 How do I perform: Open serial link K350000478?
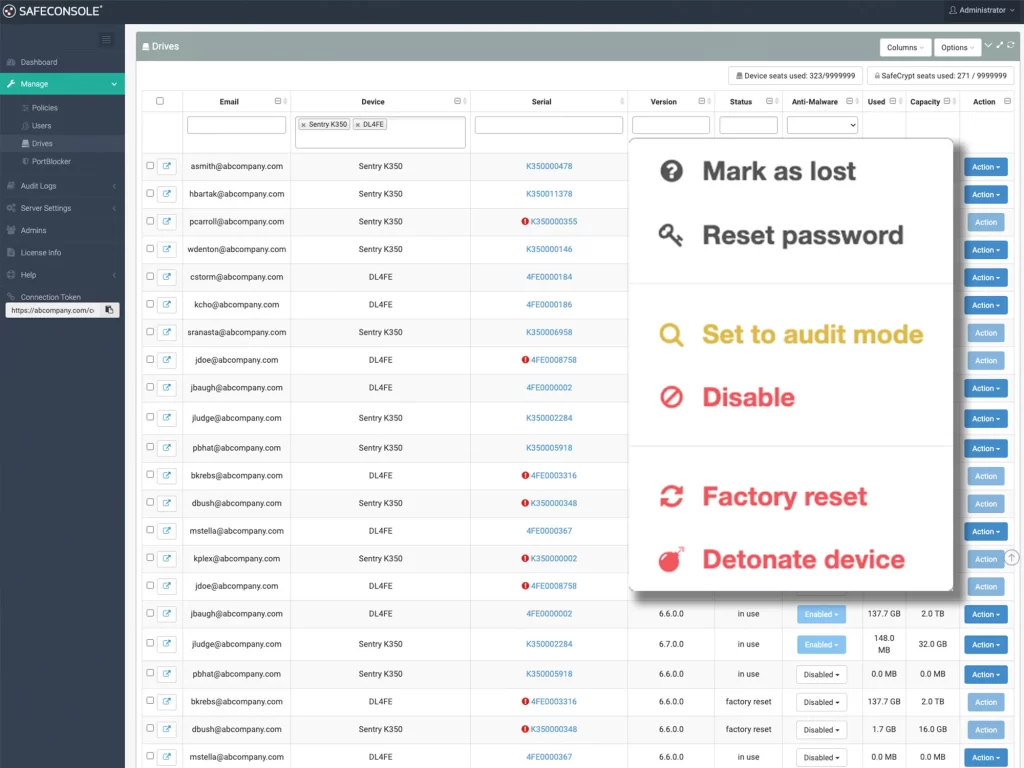pos(549,166)
